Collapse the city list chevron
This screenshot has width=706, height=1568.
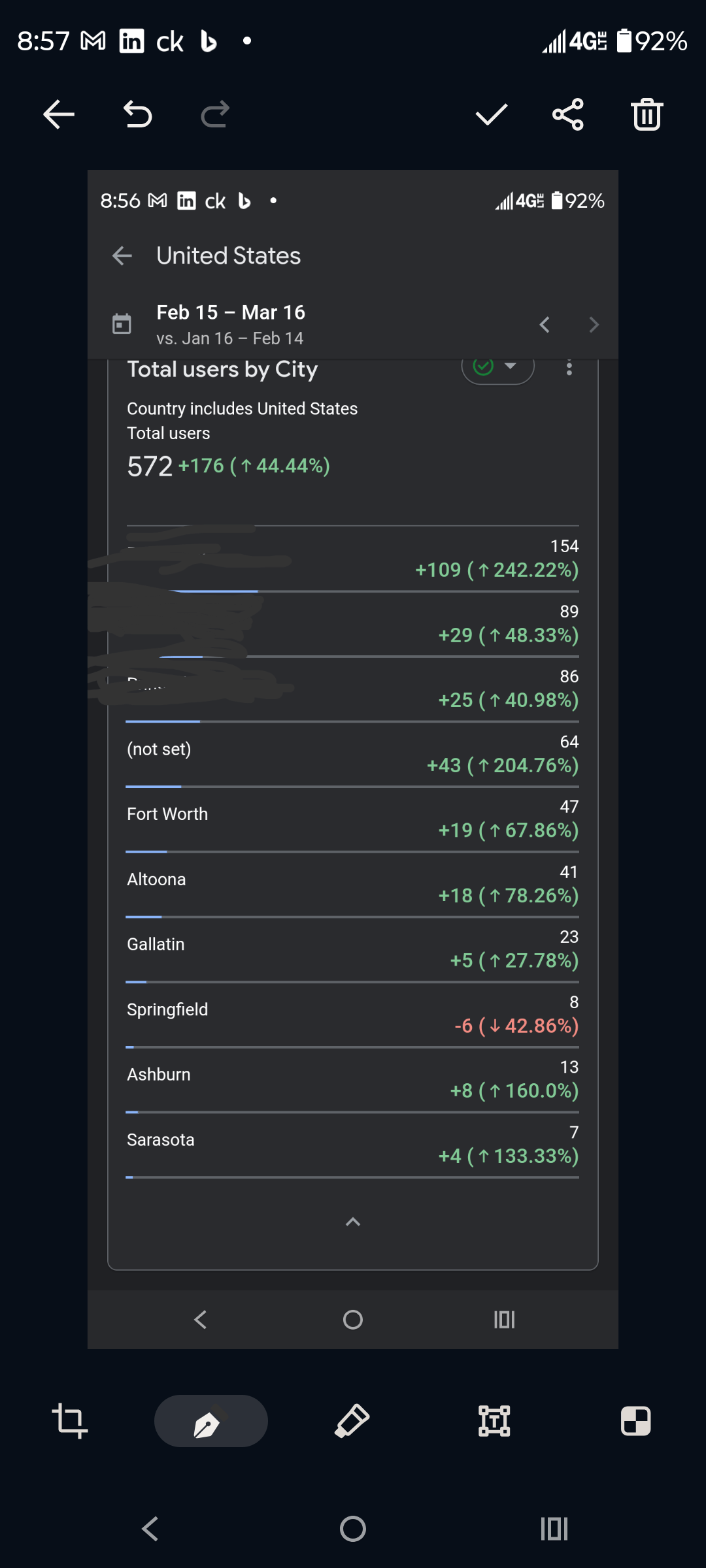click(353, 1222)
